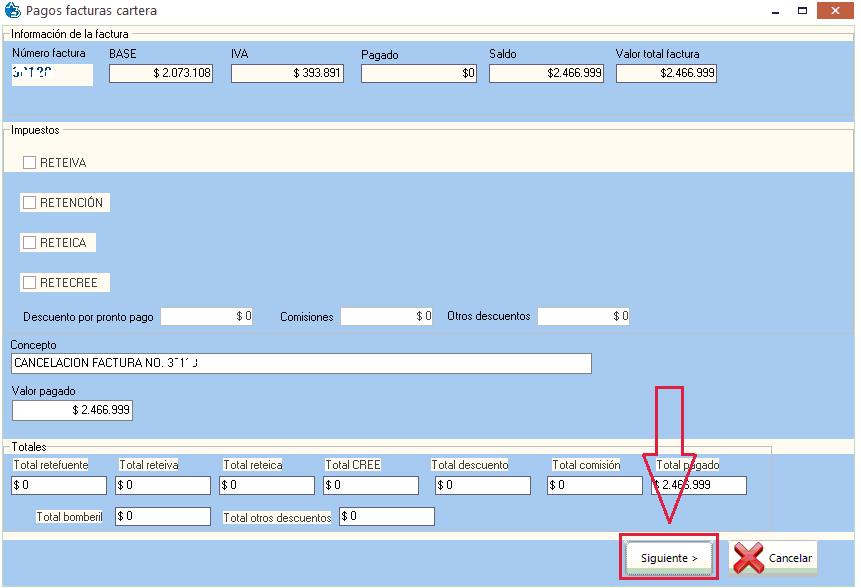Toggle the RETEICA checkbox
Image resolution: width=861 pixels, height=588 pixels.
click(x=30, y=243)
